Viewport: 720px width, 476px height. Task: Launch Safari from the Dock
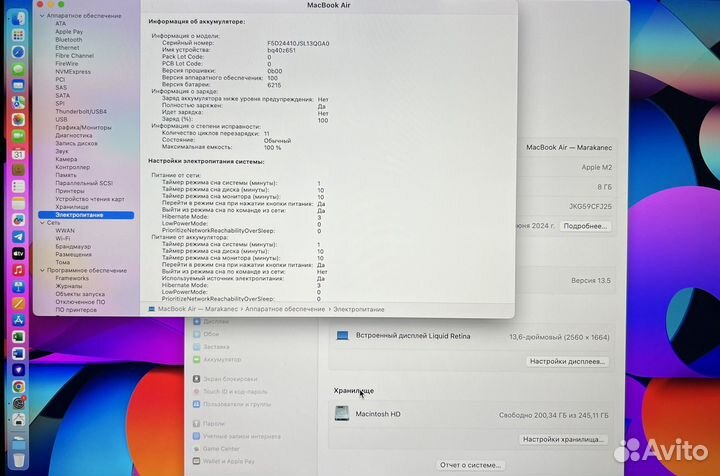tap(18, 52)
